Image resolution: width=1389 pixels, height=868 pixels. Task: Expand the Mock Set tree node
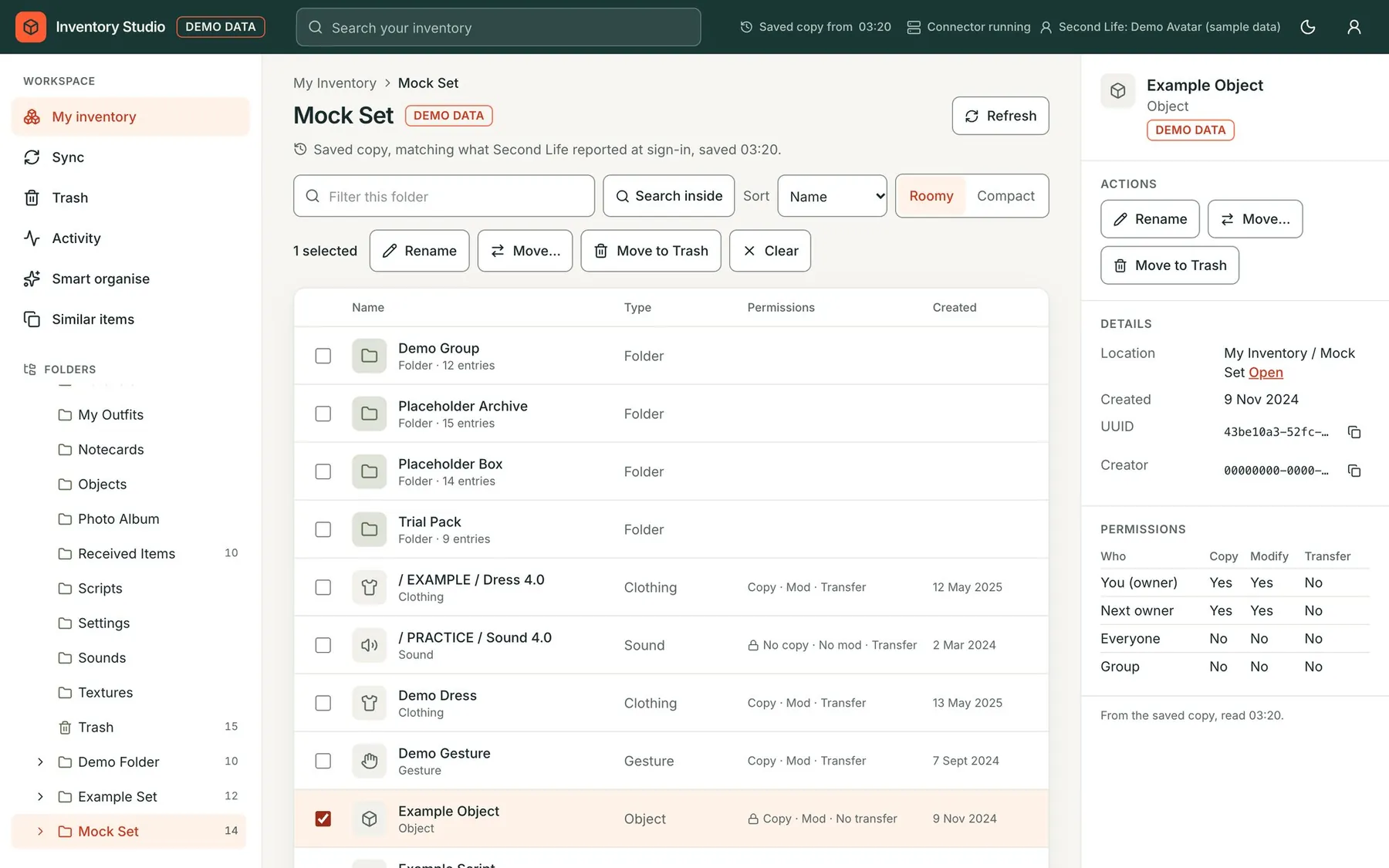point(40,831)
